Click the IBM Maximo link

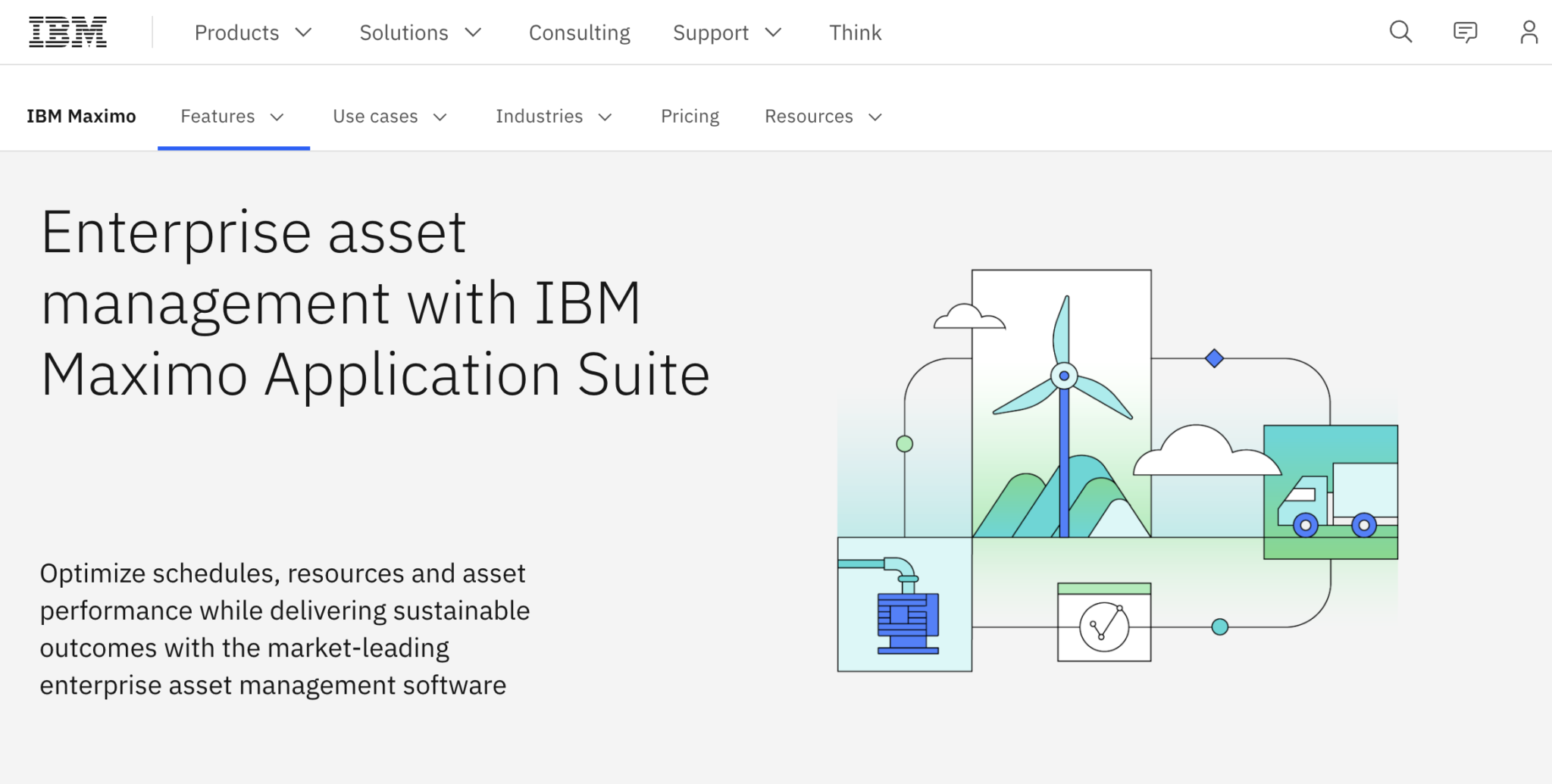click(x=81, y=116)
